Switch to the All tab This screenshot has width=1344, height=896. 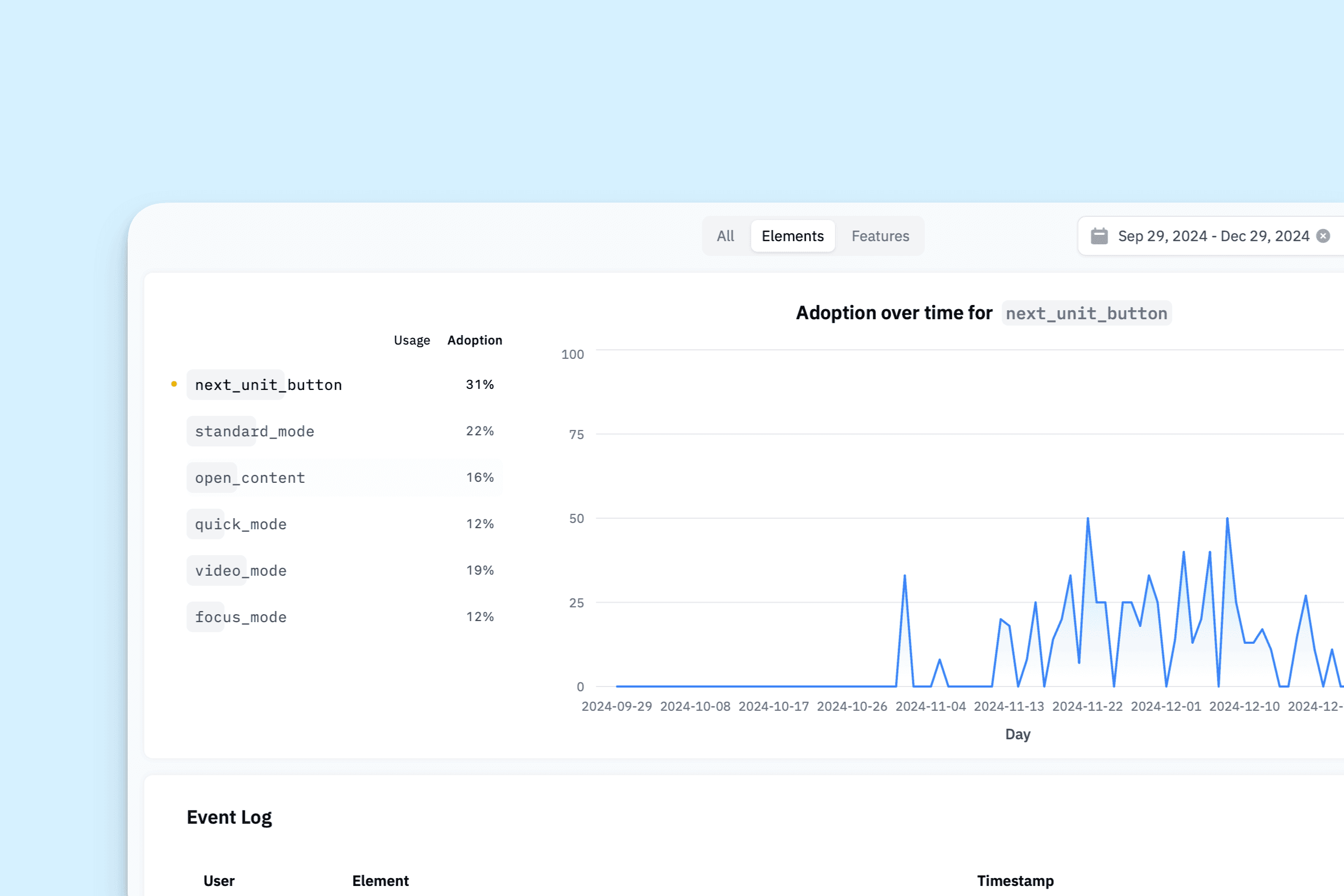[x=725, y=236]
